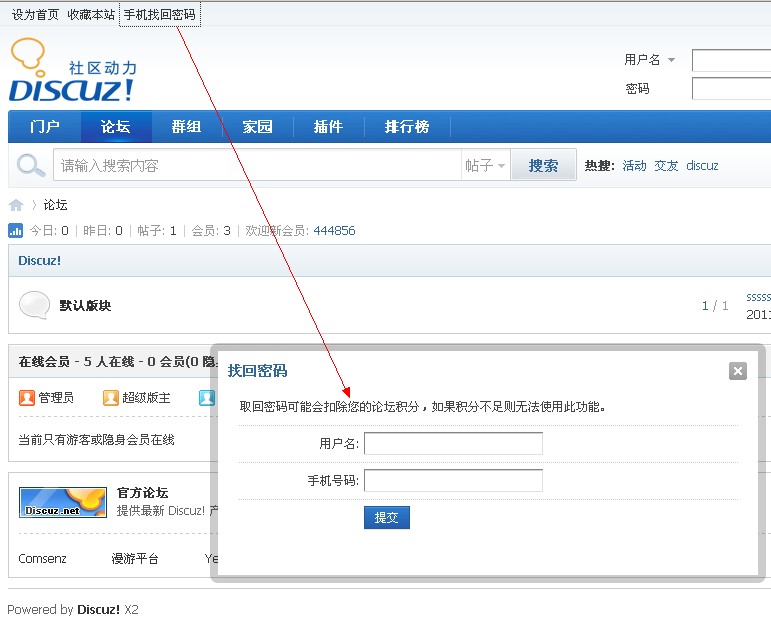Image resolution: width=771 pixels, height=621 pixels.
Task: Open forum statistics chart icon
Action: click(x=15, y=230)
